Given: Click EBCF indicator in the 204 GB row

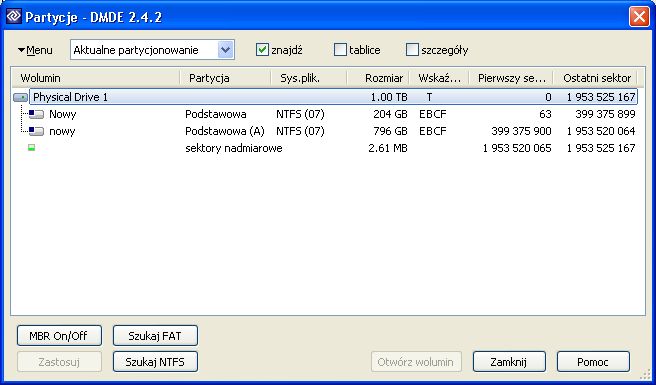Looking at the screenshot, I should pyautogui.click(x=433, y=114).
